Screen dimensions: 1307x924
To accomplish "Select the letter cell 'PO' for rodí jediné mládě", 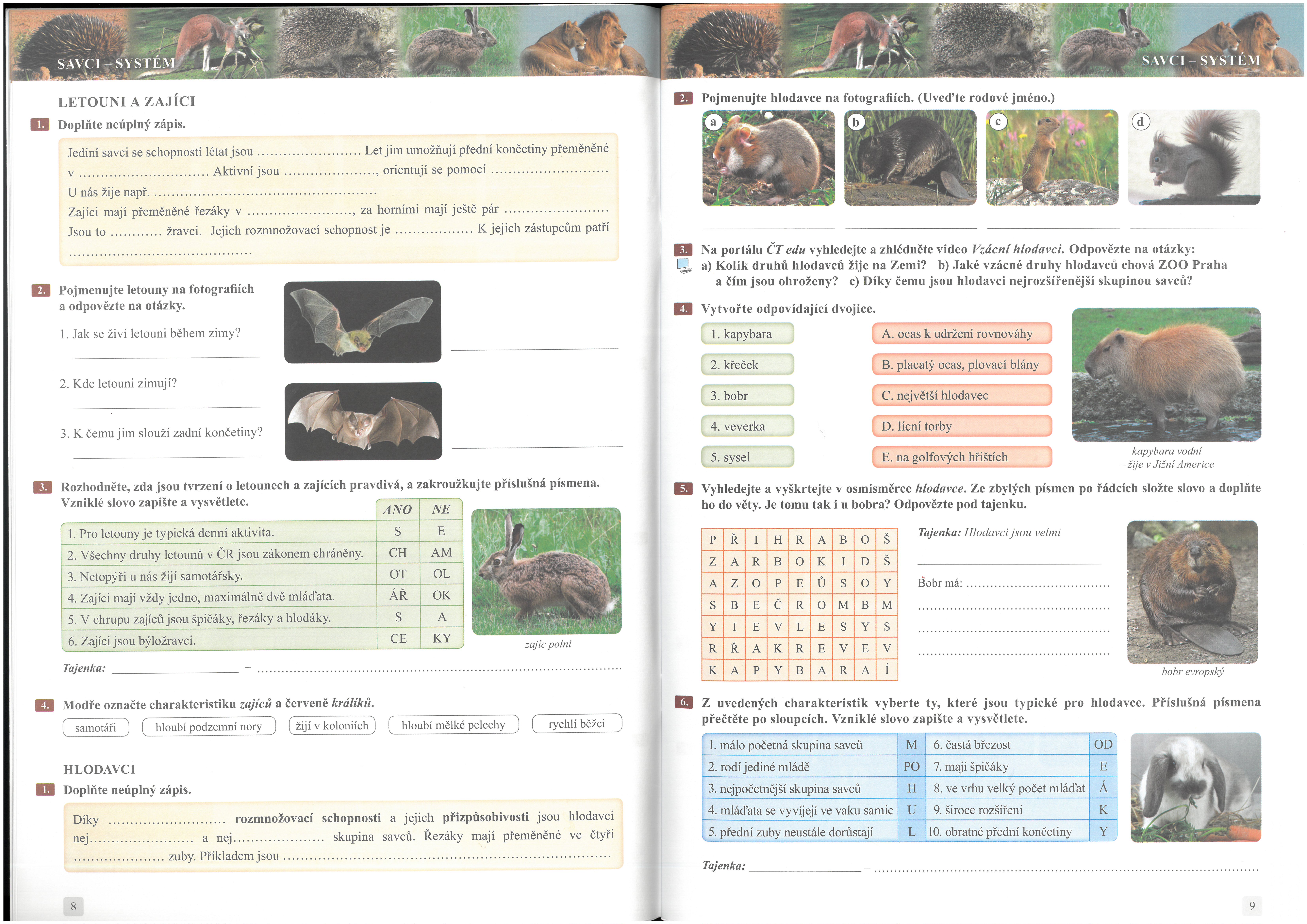I will [911, 766].
